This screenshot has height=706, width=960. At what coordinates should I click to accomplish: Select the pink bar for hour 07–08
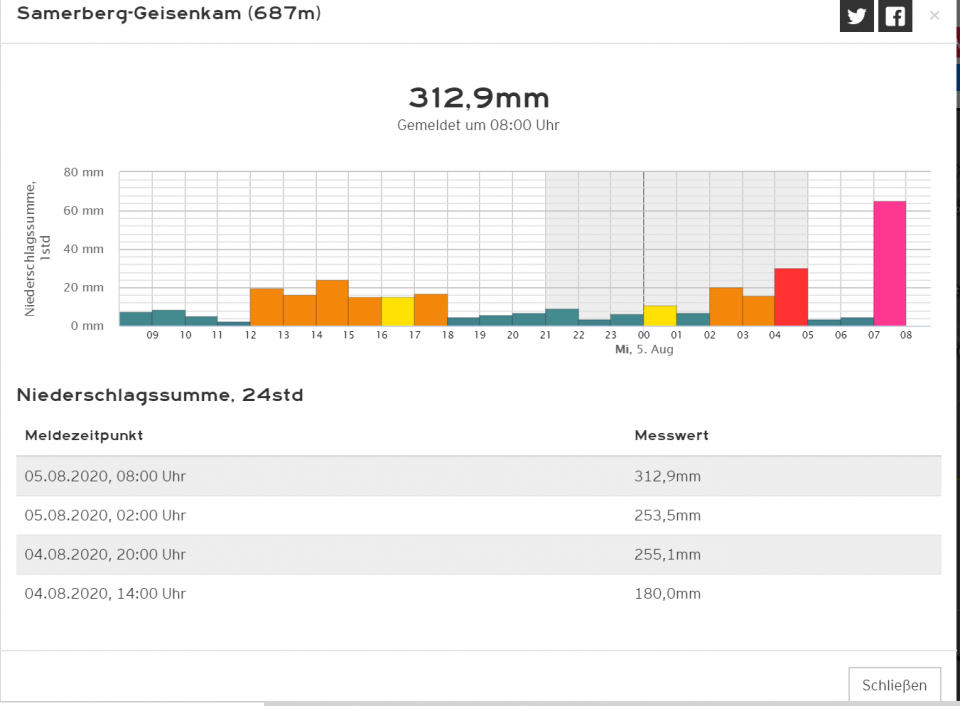[x=889, y=264]
